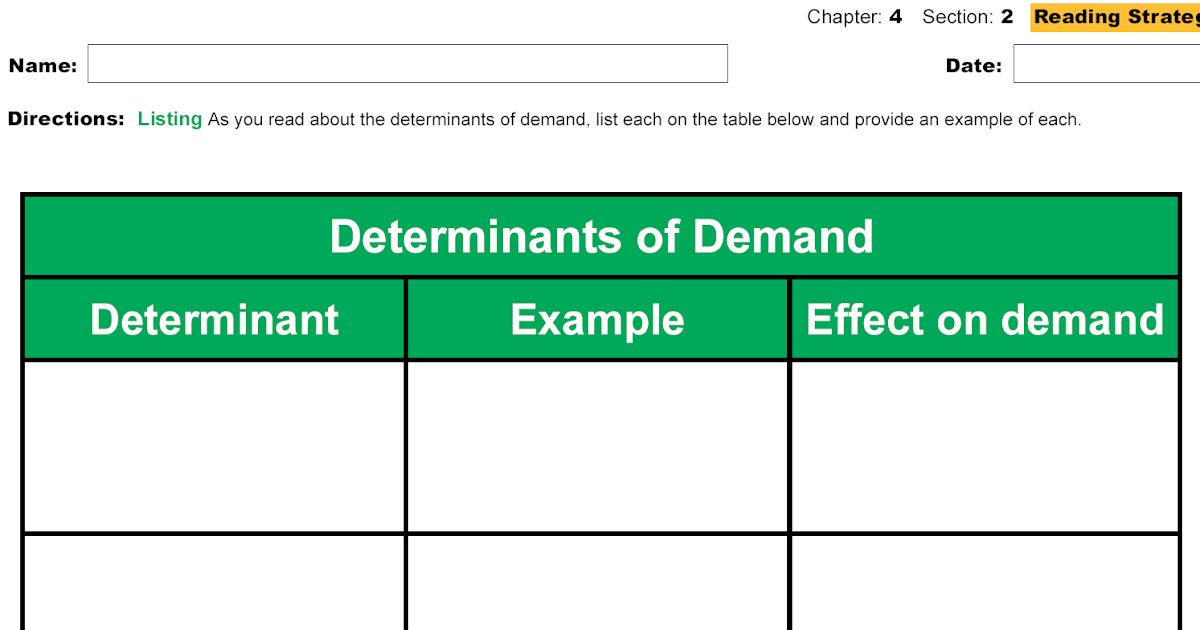1200x630 pixels.
Task: Click the 'Name:' label
Action: pos(43,66)
